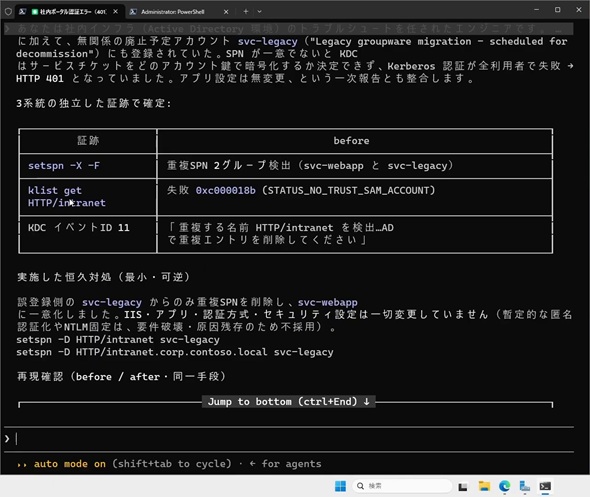The width and height of the screenshot is (590, 497).
Task: Maximize the terminal window
Action: coord(557,9)
